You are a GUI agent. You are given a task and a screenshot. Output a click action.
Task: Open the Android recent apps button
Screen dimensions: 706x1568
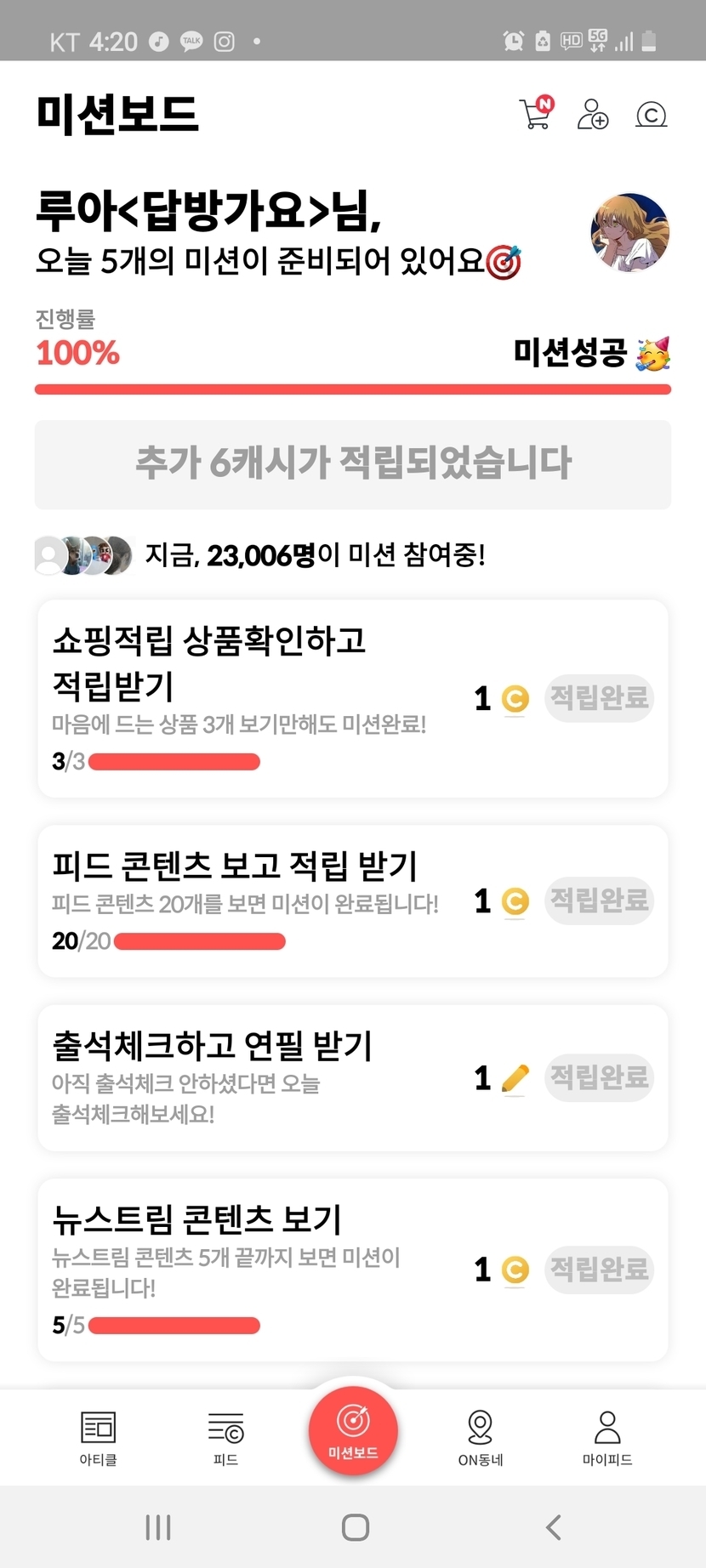click(158, 1527)
